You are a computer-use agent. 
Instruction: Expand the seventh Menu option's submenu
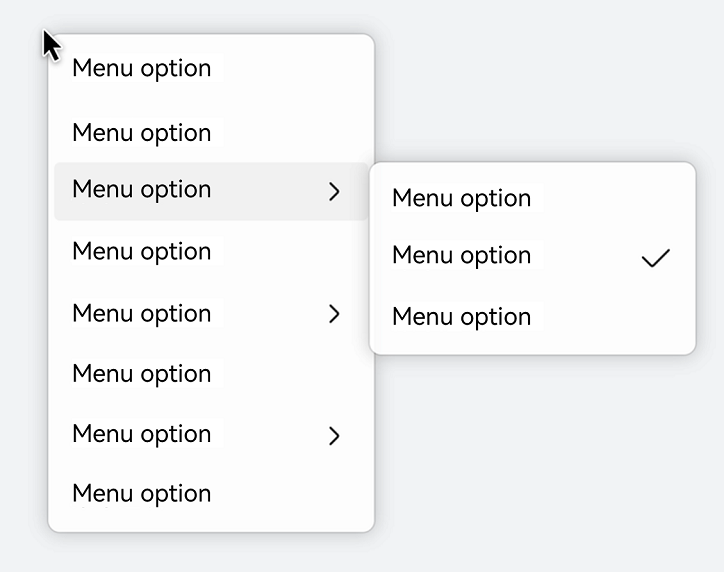[x=211, y=435]
